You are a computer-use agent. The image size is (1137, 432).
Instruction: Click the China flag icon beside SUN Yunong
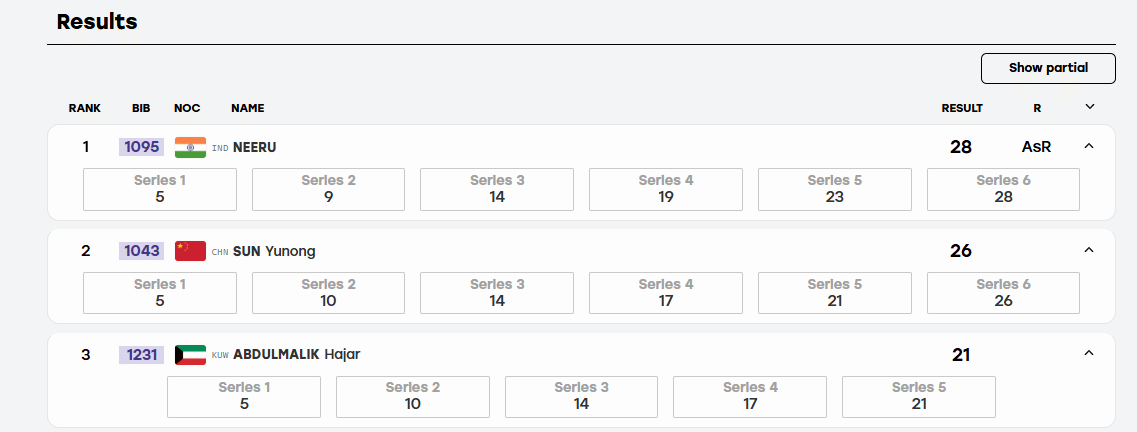pyautogui.click(x=191, y=251)
